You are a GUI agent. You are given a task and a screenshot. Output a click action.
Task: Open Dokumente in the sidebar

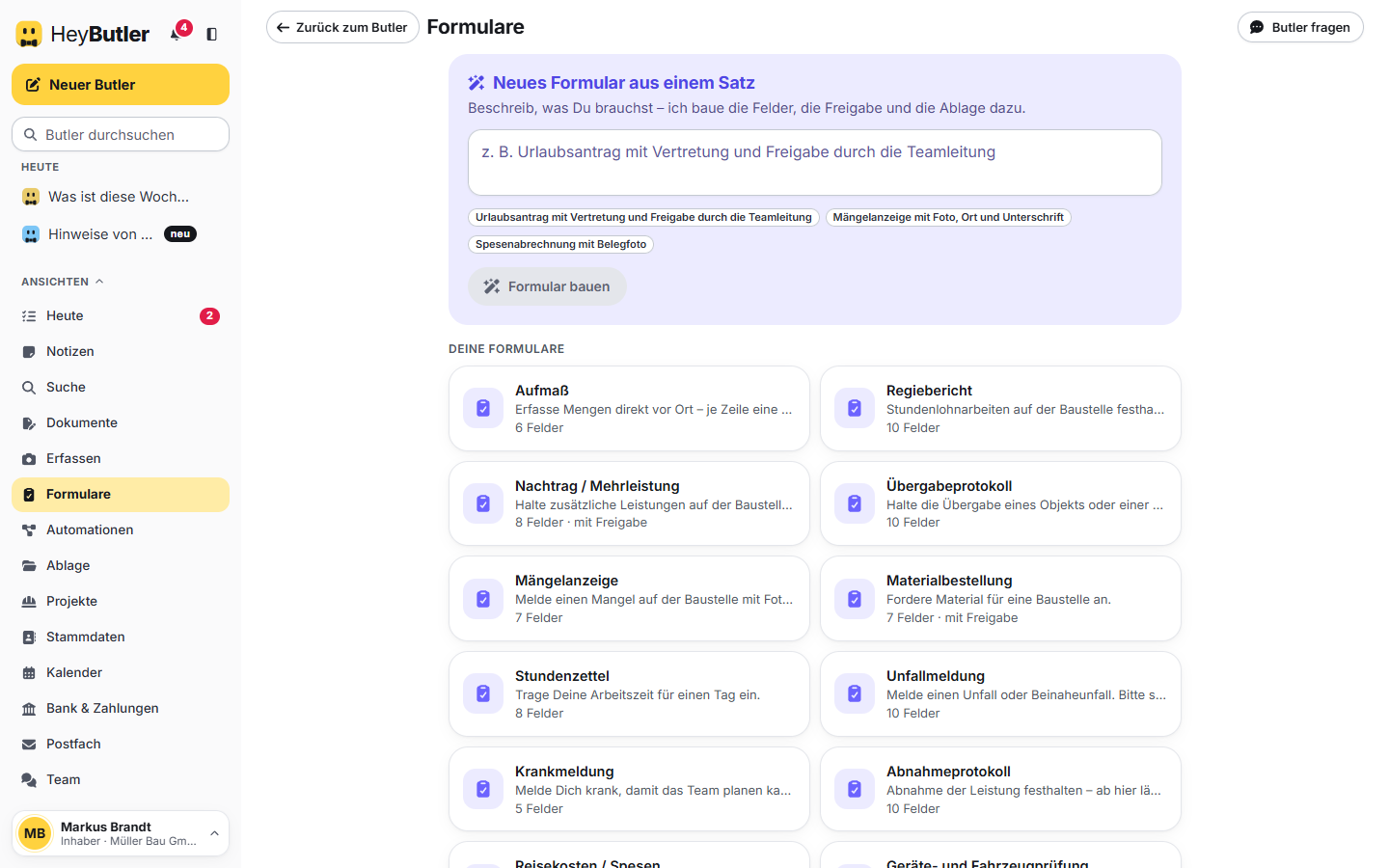click(121, 422)
